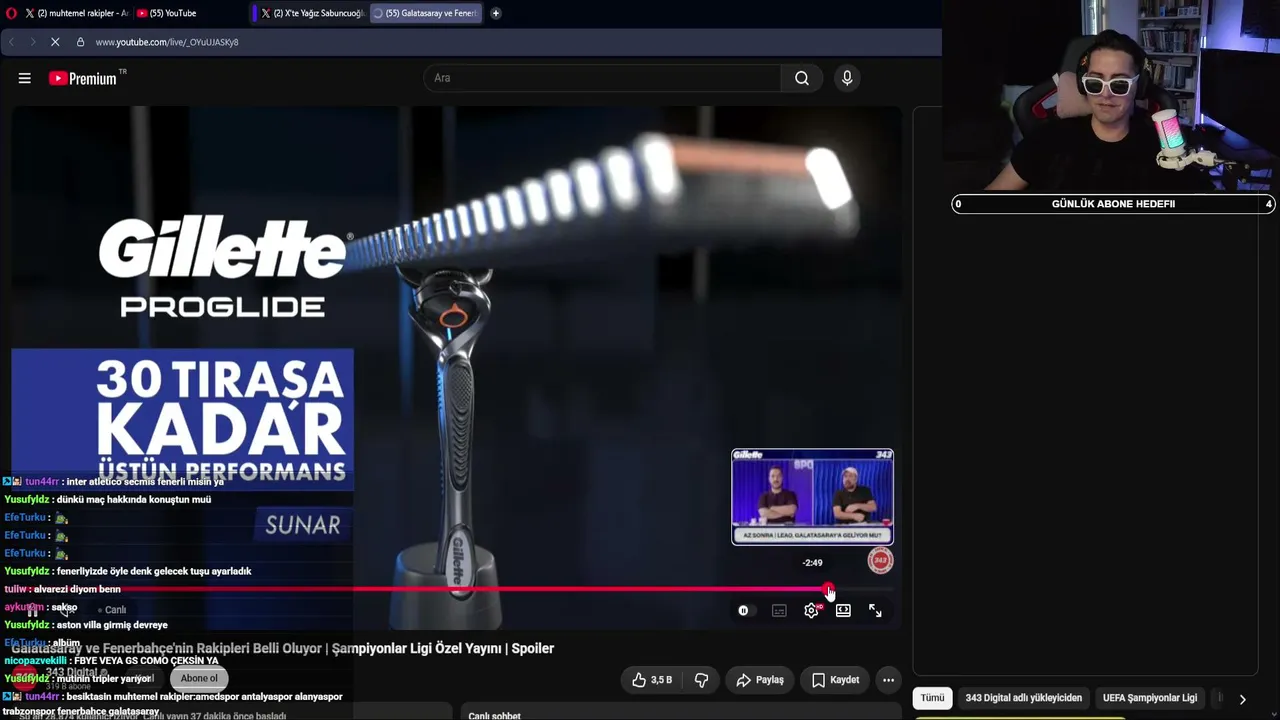Open the YouTube guide hamburger menu
The width and height of the screenshot is (1280, 720).
coord(25,78)
